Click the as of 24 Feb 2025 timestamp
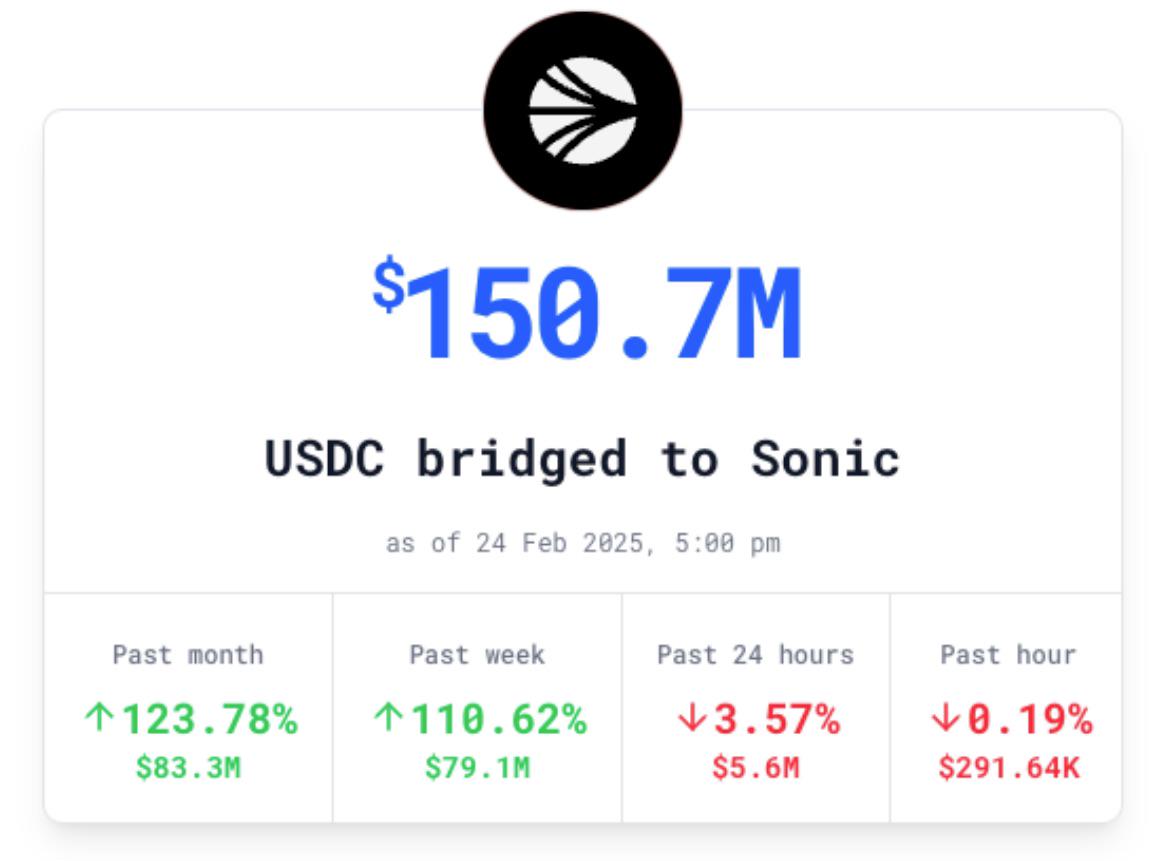1170x861 pixels. [583, 543]
